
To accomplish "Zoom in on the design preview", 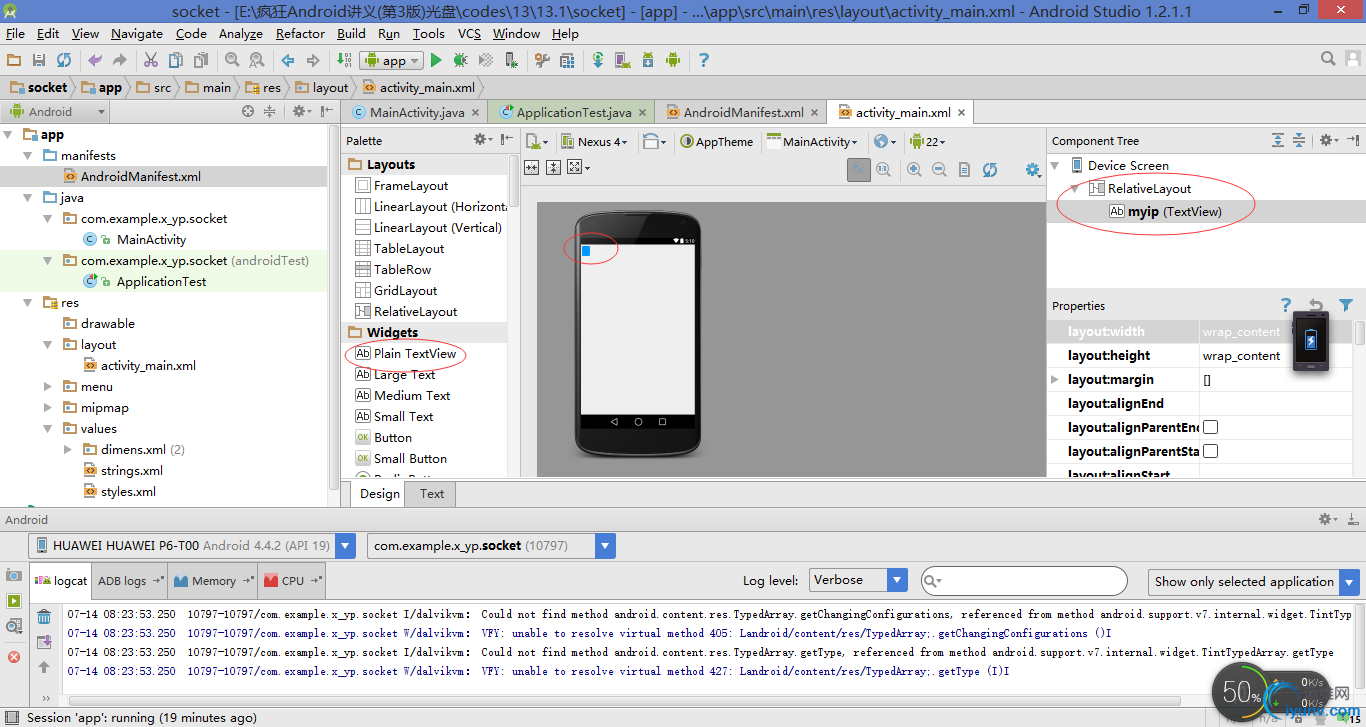I will (914, 170).
